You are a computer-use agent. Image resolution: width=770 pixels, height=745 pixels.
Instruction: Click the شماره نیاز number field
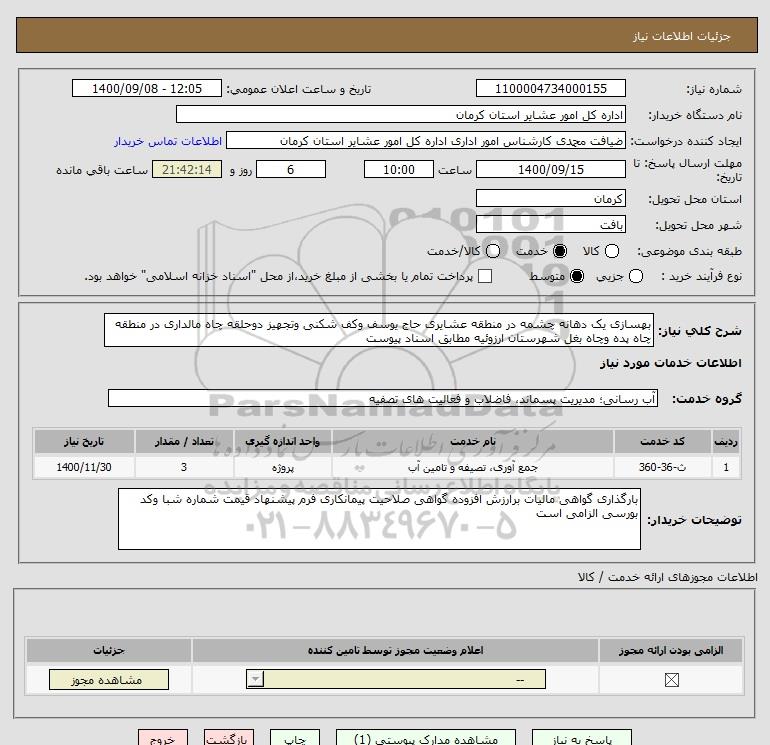(x=550, y=88)
